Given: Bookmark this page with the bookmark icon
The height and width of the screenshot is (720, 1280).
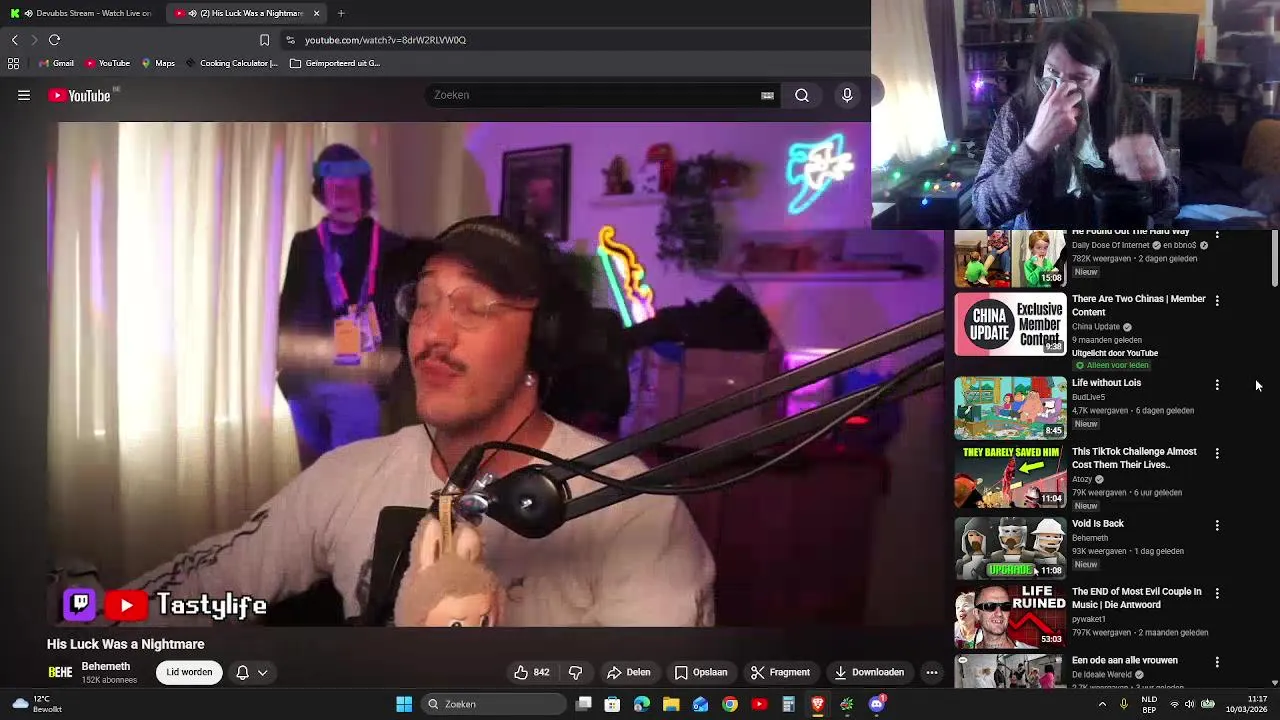Looking at the screenshot, I should pyautogui.click(x=264, y=40).
